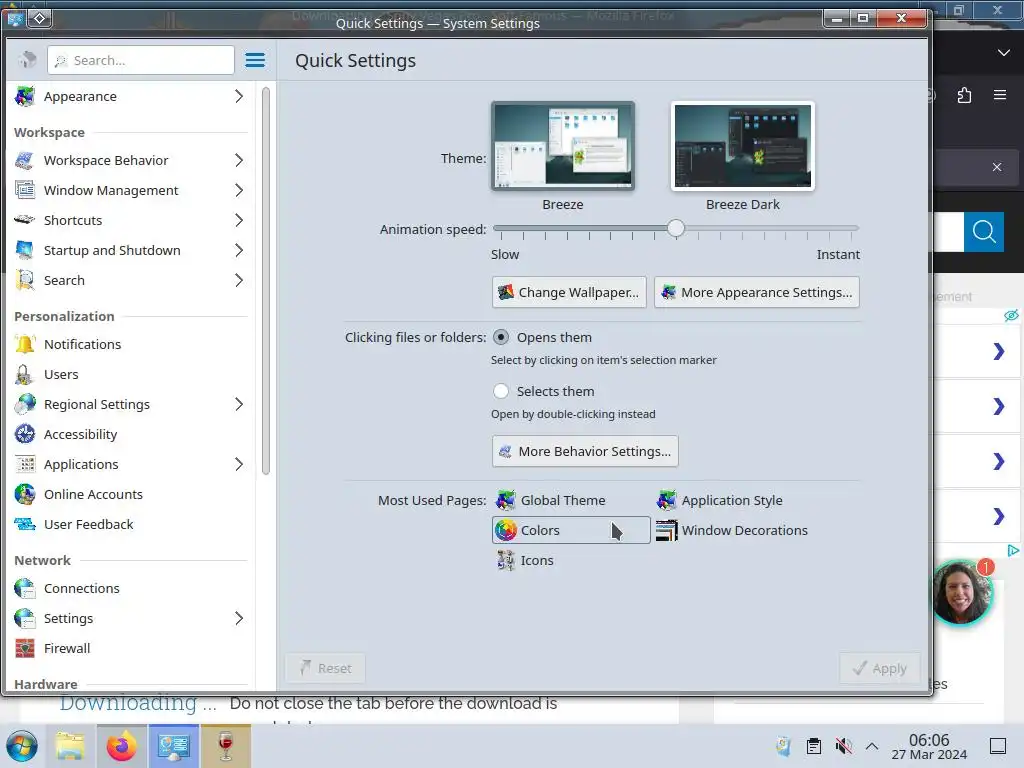Expand the Window Management chevron
1024x768 pixels.
[x=239, y=190]
